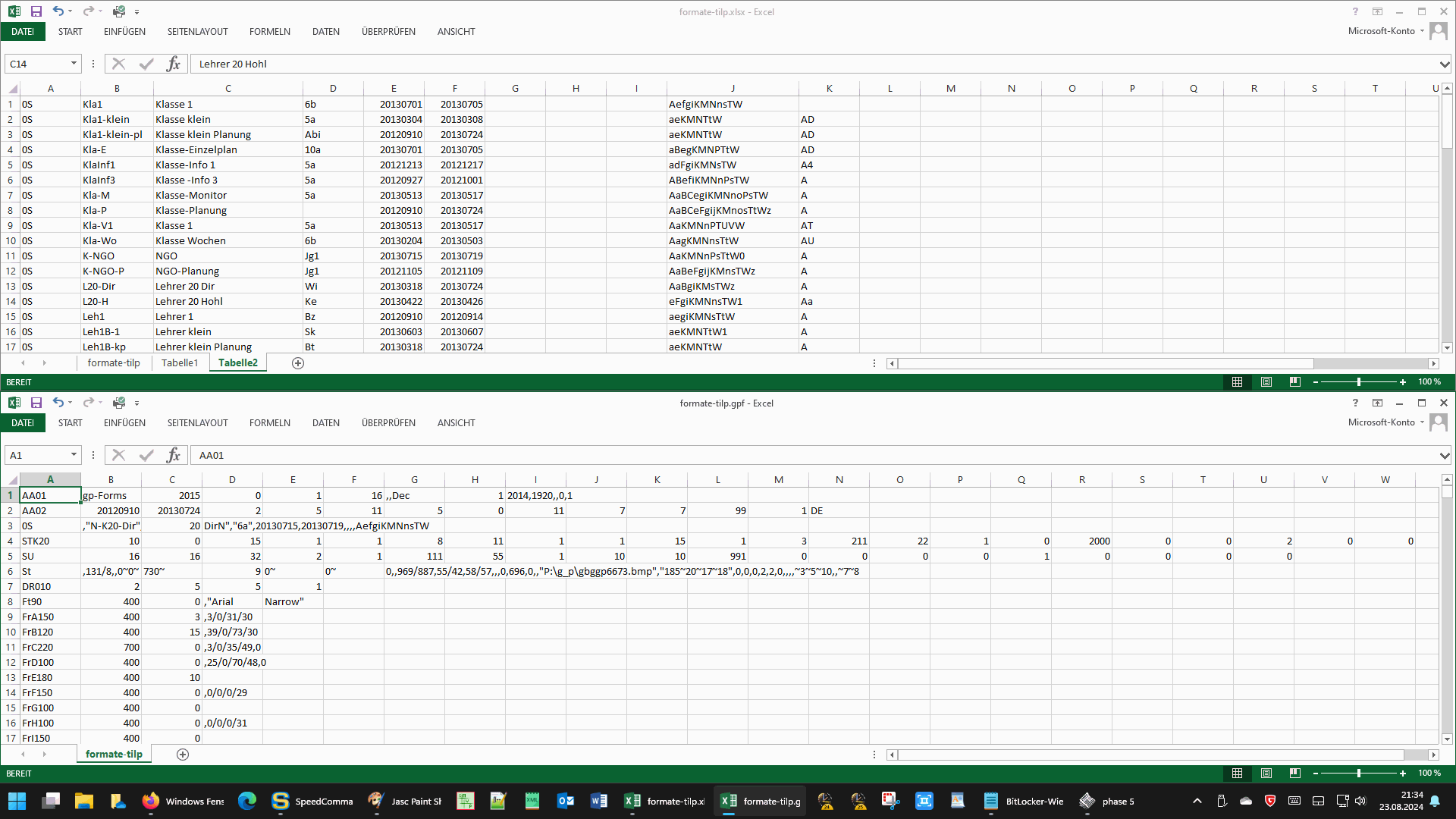
Task: Click zoom in plus button in top window
Action: (x=1402, y=382)
